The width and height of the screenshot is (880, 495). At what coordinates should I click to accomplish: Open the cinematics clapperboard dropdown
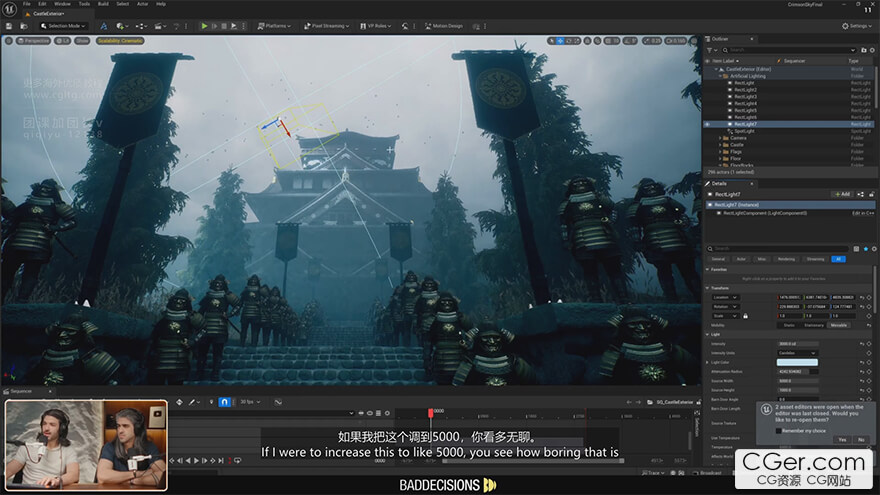[x=160, y=26]
